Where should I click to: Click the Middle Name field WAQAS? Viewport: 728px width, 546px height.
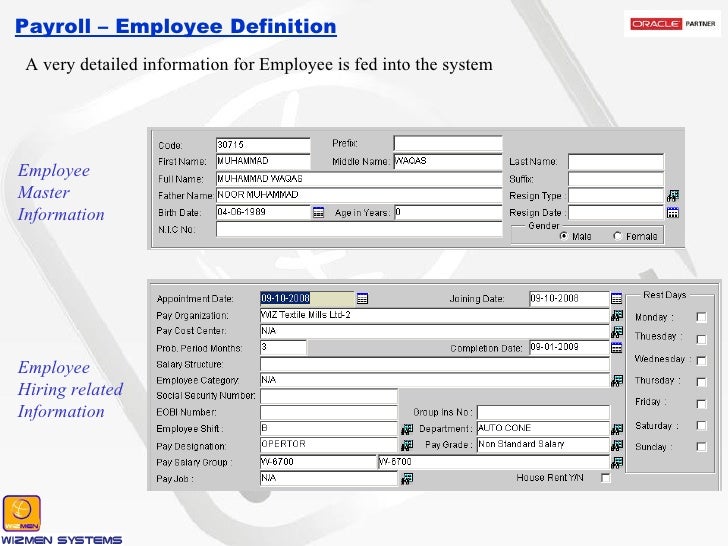pyautogui.click(x=448, y=161)
